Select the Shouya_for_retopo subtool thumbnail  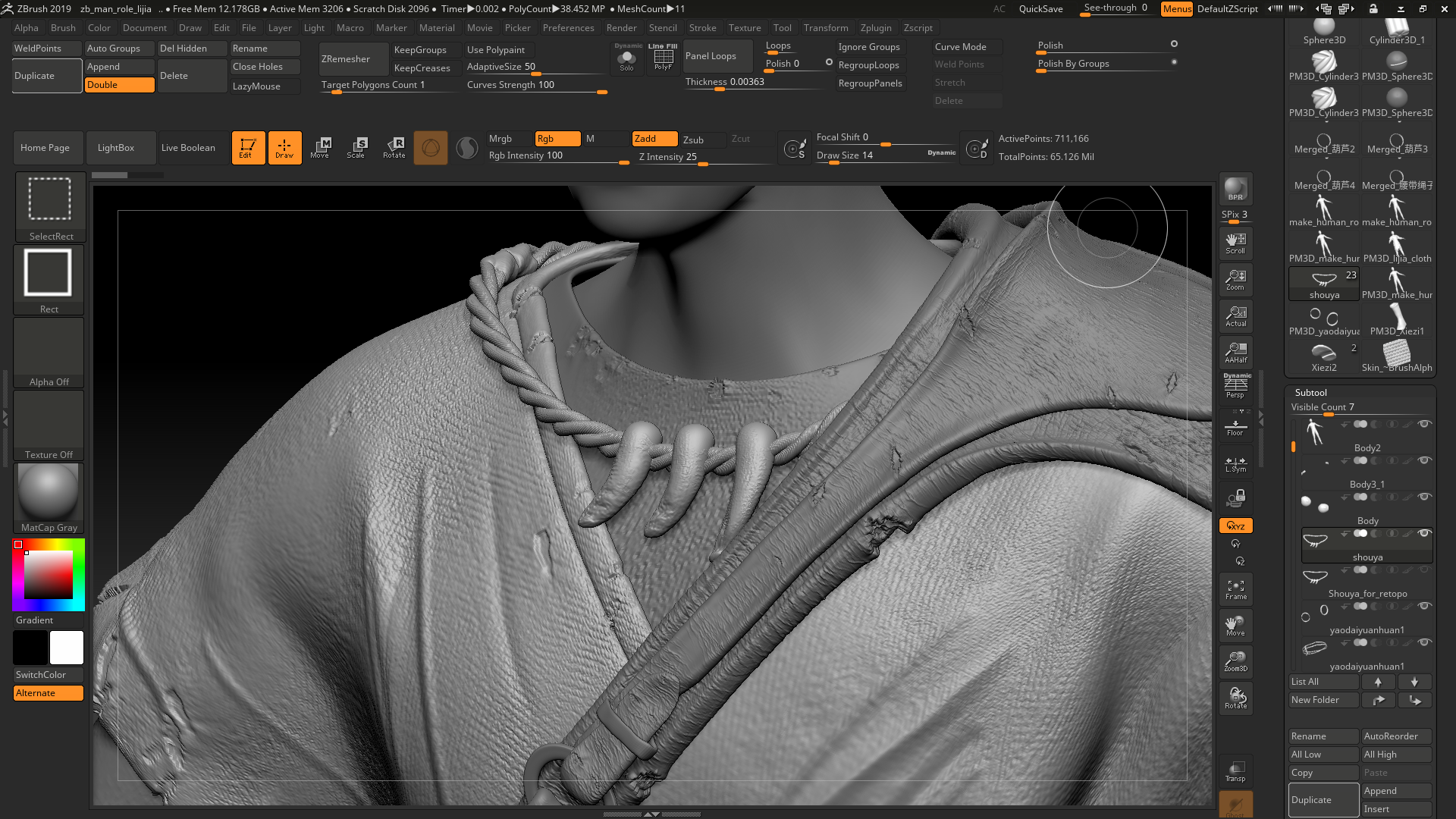click(x=1316, y=577)
